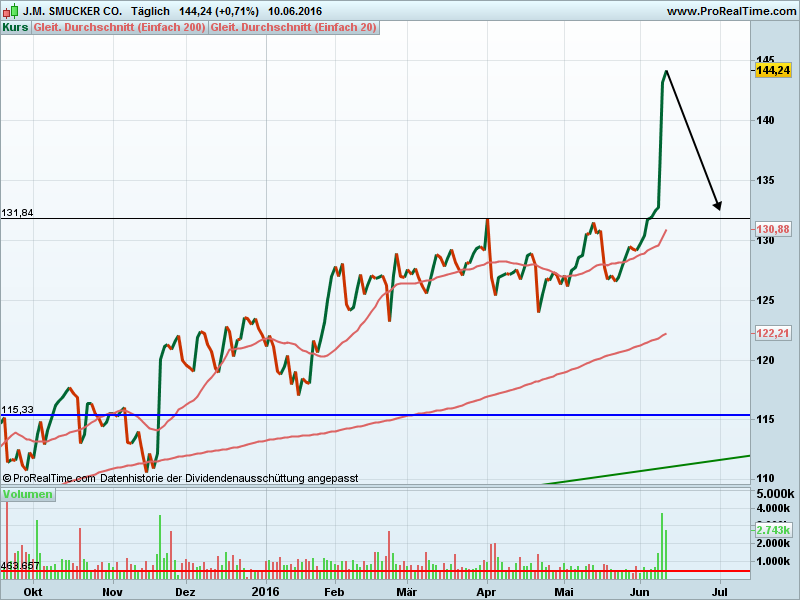
Task: Click the 135 price axis label
Action: tap(765, 180)
